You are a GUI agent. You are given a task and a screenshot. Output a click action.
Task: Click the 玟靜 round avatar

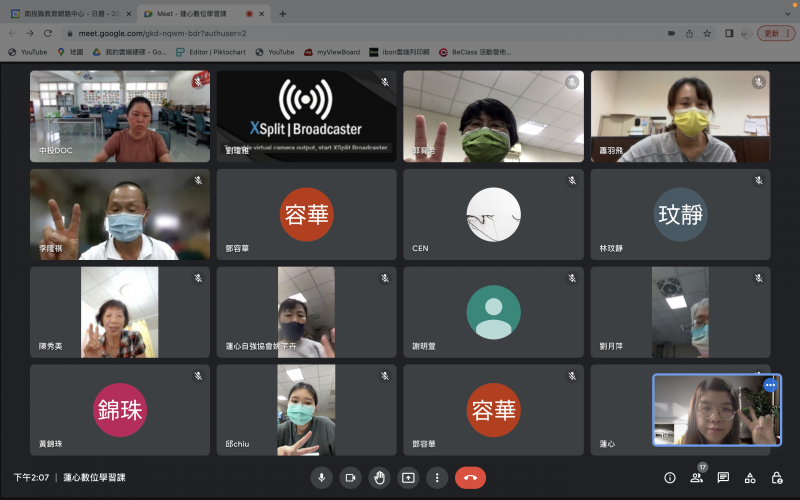(680, 214)
